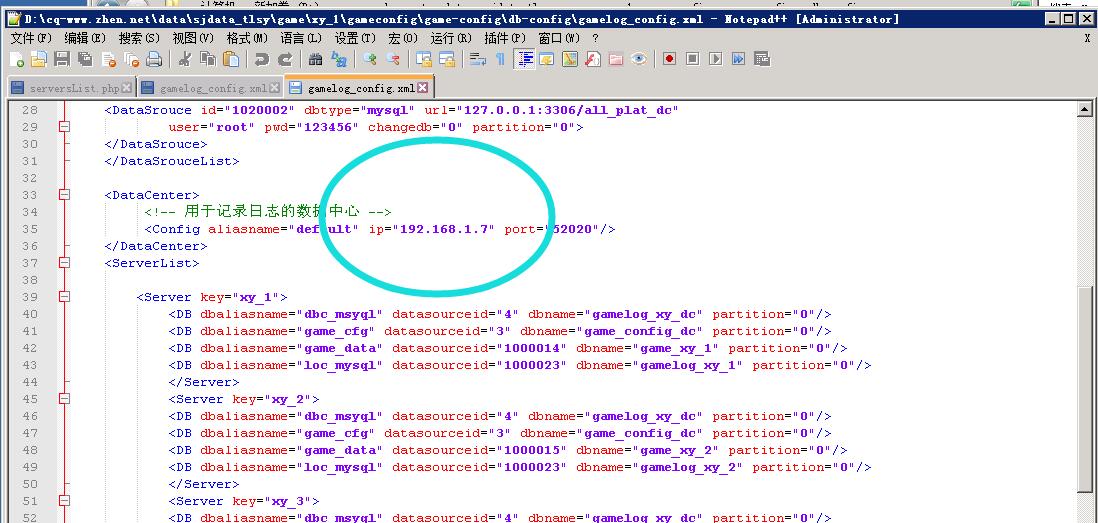Open the 语言(L) menu

(x=300, y=38)
